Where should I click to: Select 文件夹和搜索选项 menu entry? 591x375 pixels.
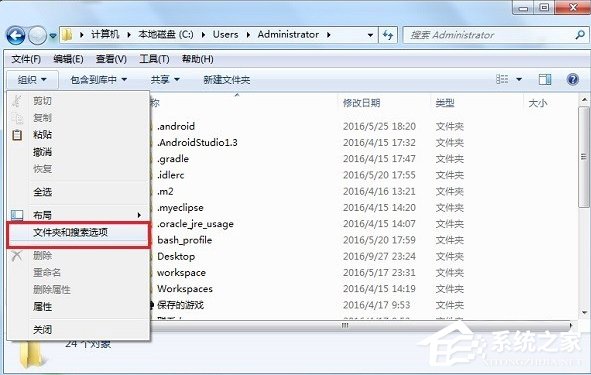78,233
